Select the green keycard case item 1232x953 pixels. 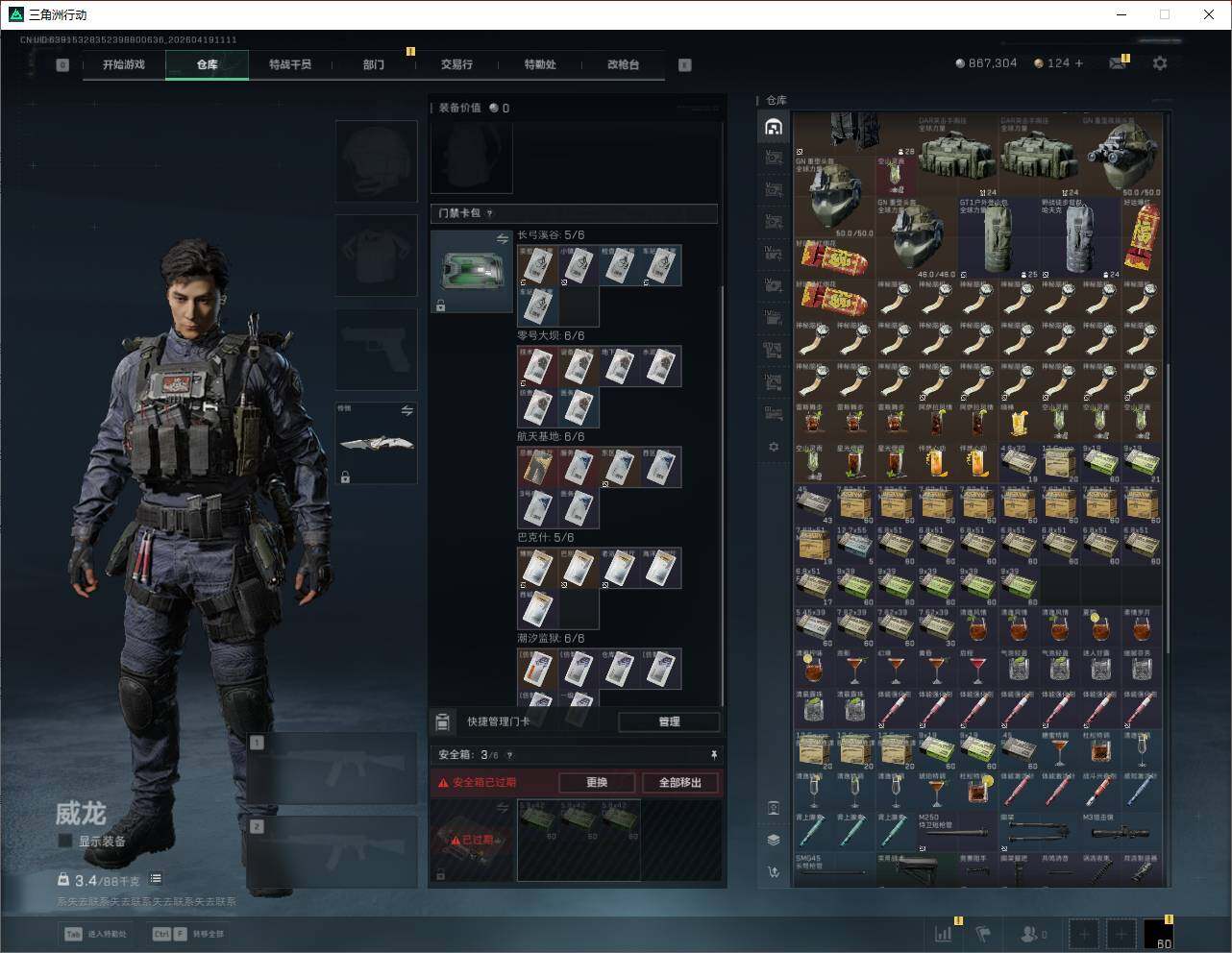pyautogui.click(x=472, y=271)
